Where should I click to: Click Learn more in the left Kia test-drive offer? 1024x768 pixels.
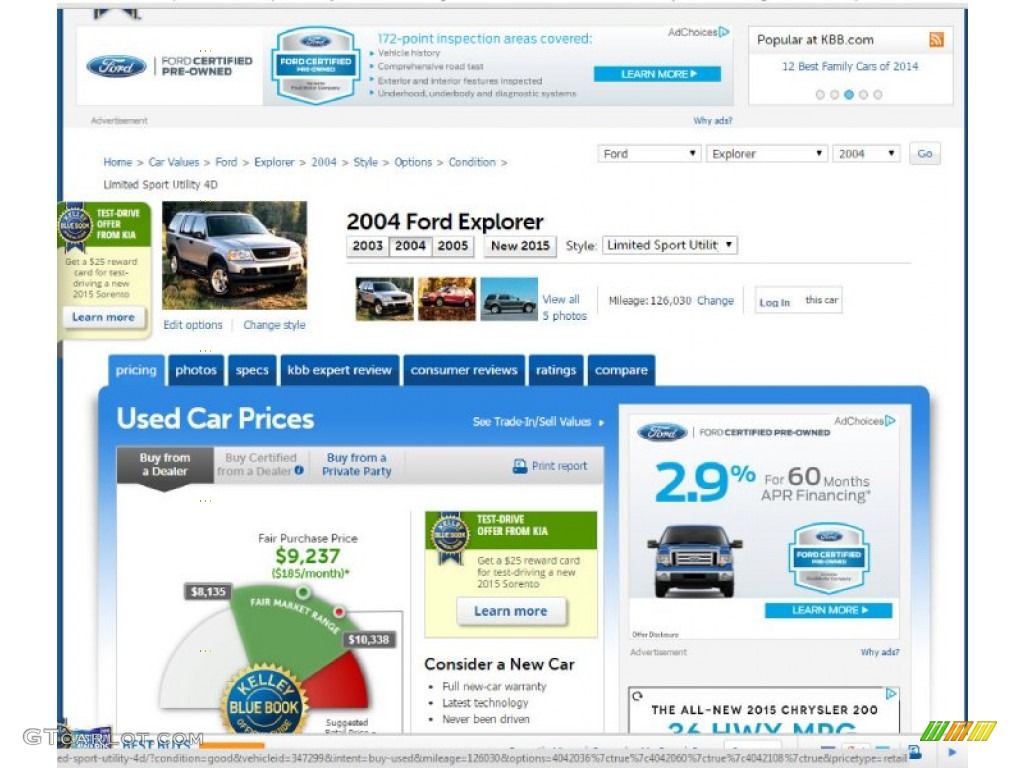point(104,317)
